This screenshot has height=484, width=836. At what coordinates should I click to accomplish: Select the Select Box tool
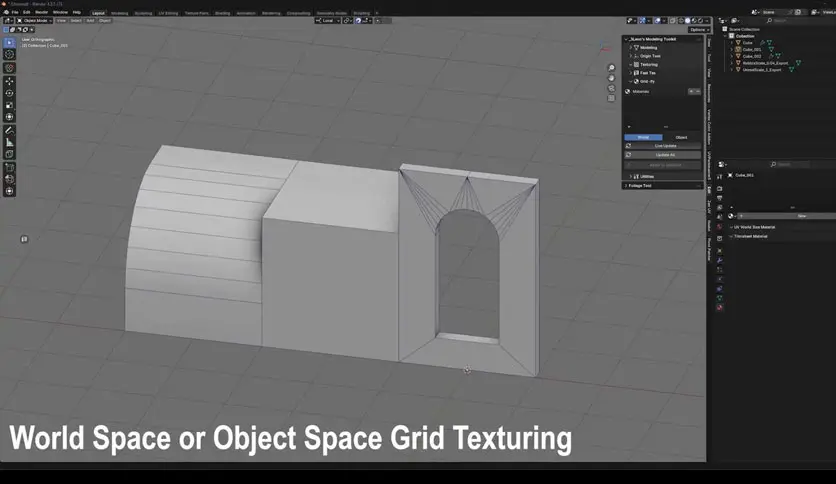pos(10,43)
